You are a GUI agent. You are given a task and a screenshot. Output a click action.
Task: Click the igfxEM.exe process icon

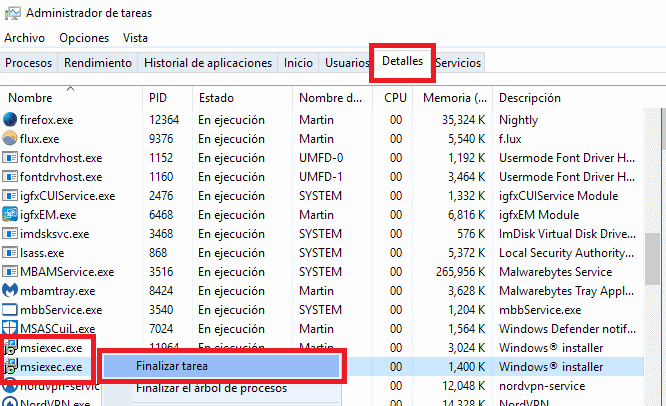coord(10,214)
